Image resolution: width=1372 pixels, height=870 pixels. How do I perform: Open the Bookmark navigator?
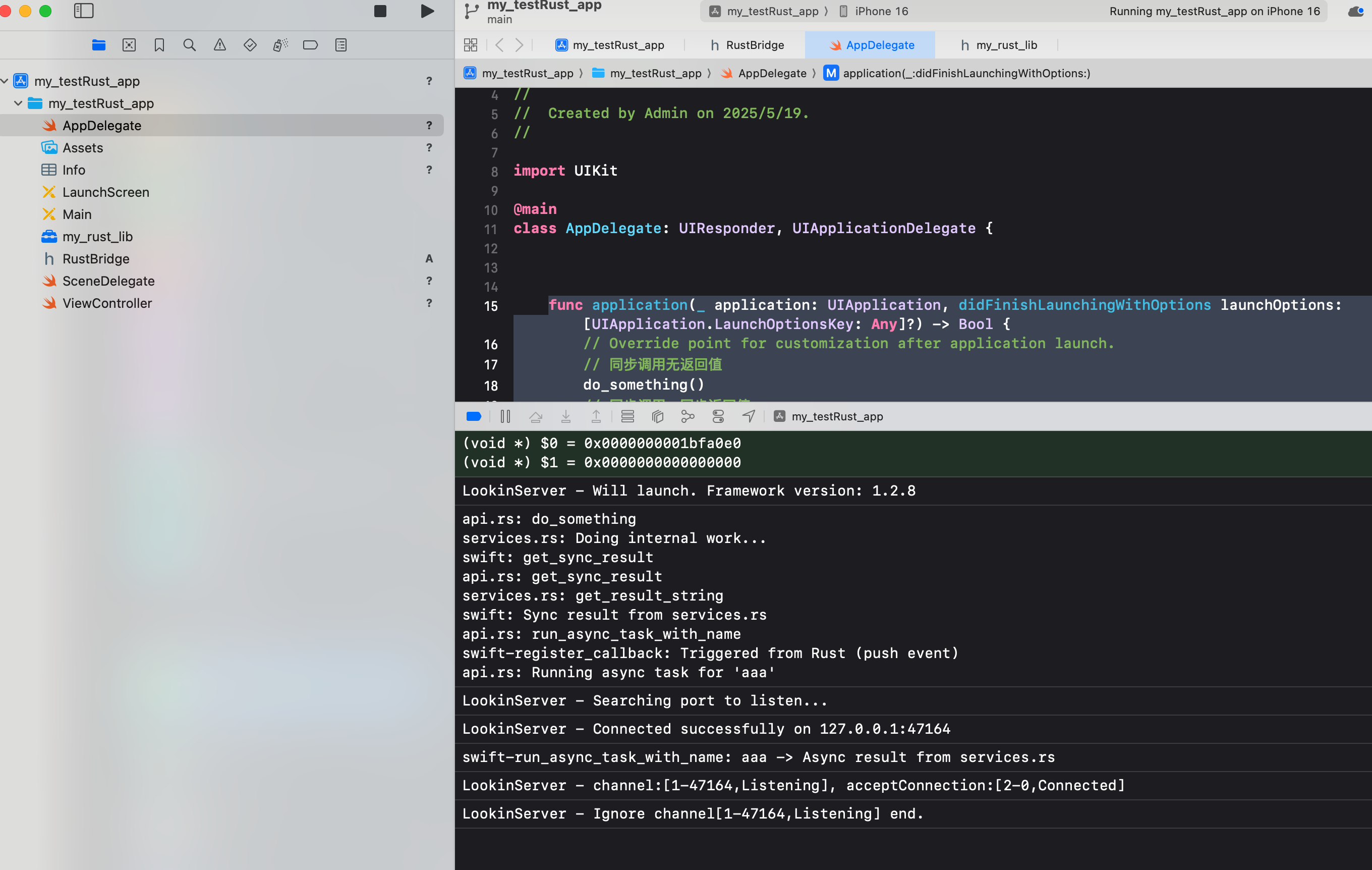159,45
